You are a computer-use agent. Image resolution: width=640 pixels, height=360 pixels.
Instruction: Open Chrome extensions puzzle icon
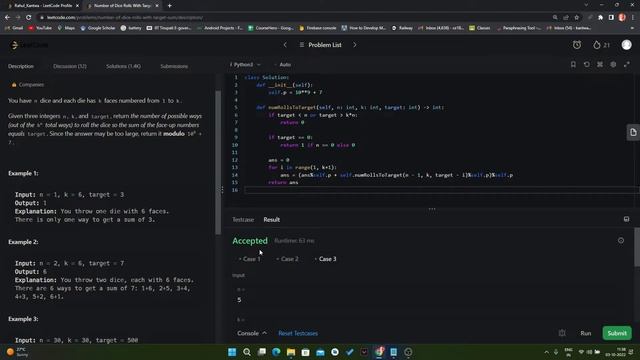coord(600,18)
